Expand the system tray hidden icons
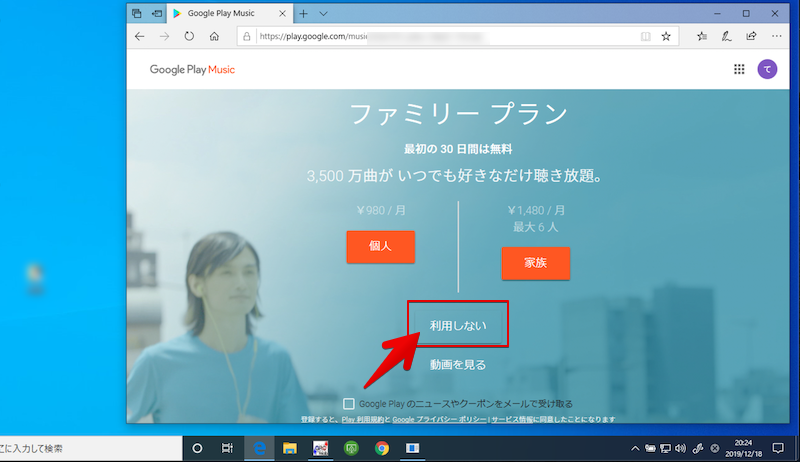This screenshot has width=800, height=462. (637, 448)
